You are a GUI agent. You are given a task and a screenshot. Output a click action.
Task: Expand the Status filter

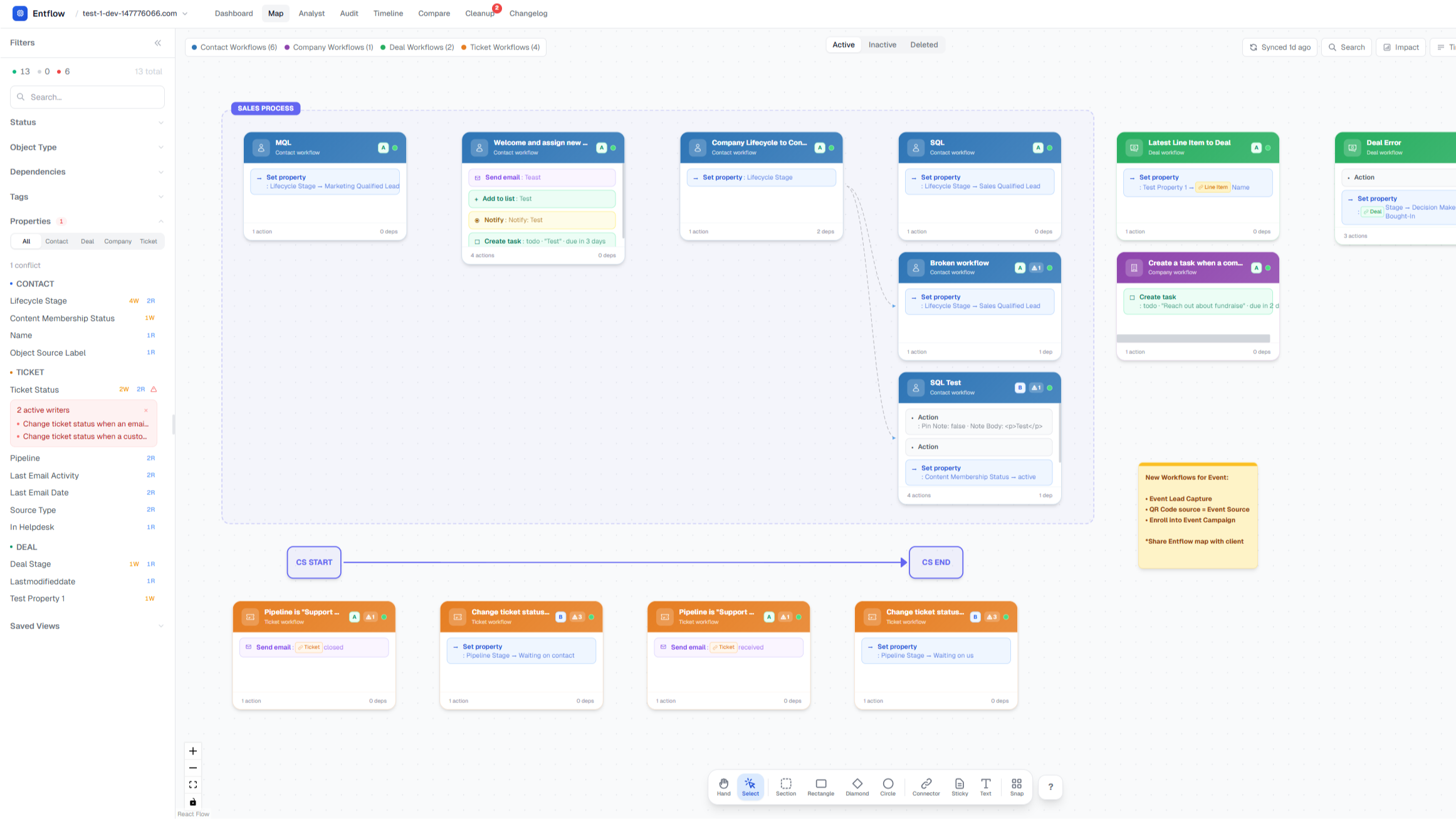[87, 122]
